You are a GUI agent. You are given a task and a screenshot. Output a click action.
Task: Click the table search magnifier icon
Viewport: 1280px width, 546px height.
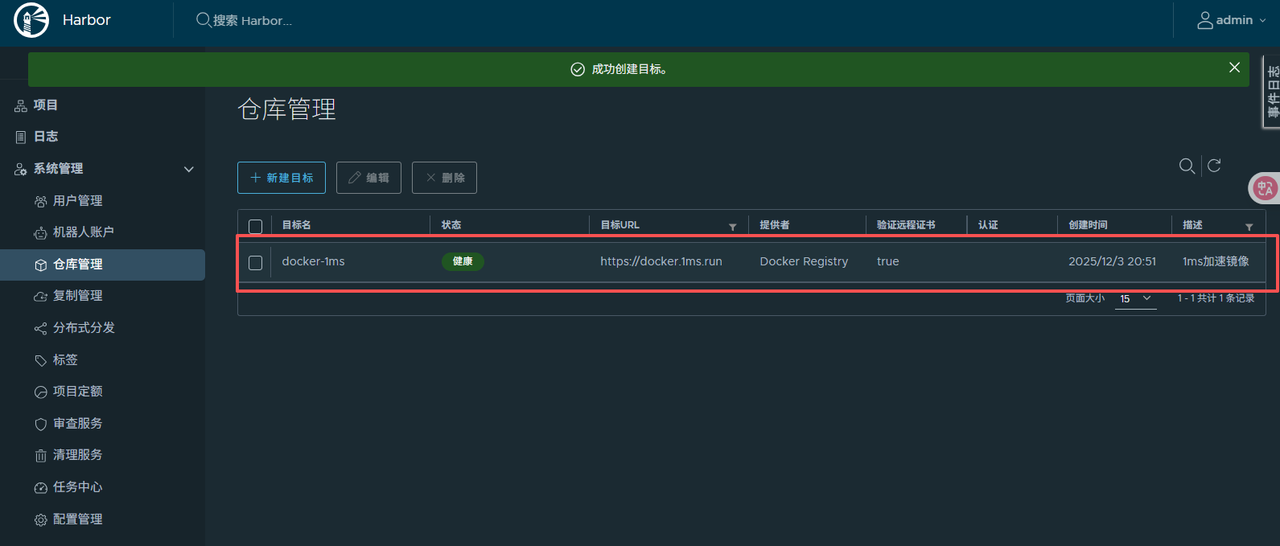click(x=1187, y=166)
